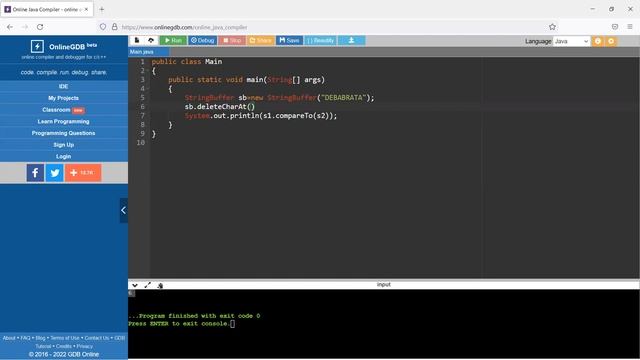Screen dimensions: 640x360
Task: Open the Blog footer link
Action: pos(40,338)
